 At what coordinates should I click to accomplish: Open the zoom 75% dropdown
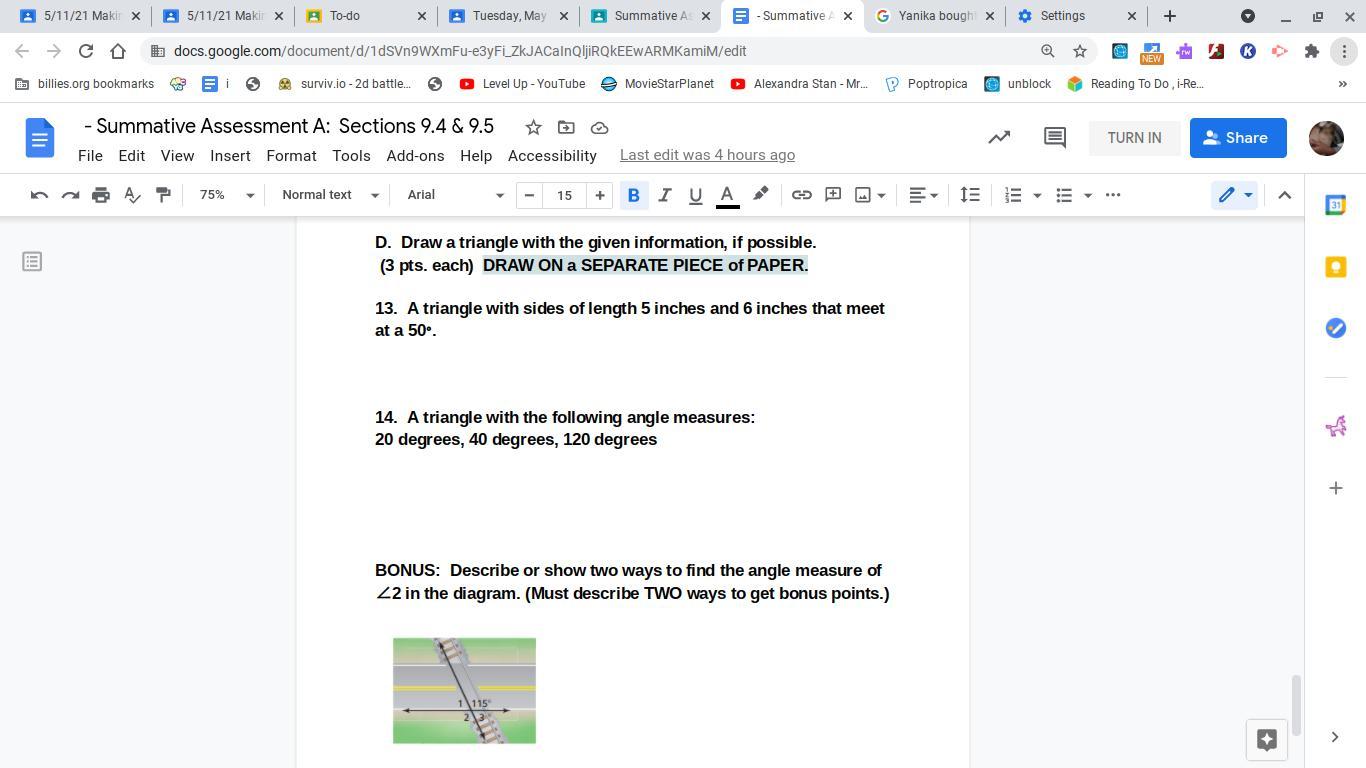tap(226, 195)
